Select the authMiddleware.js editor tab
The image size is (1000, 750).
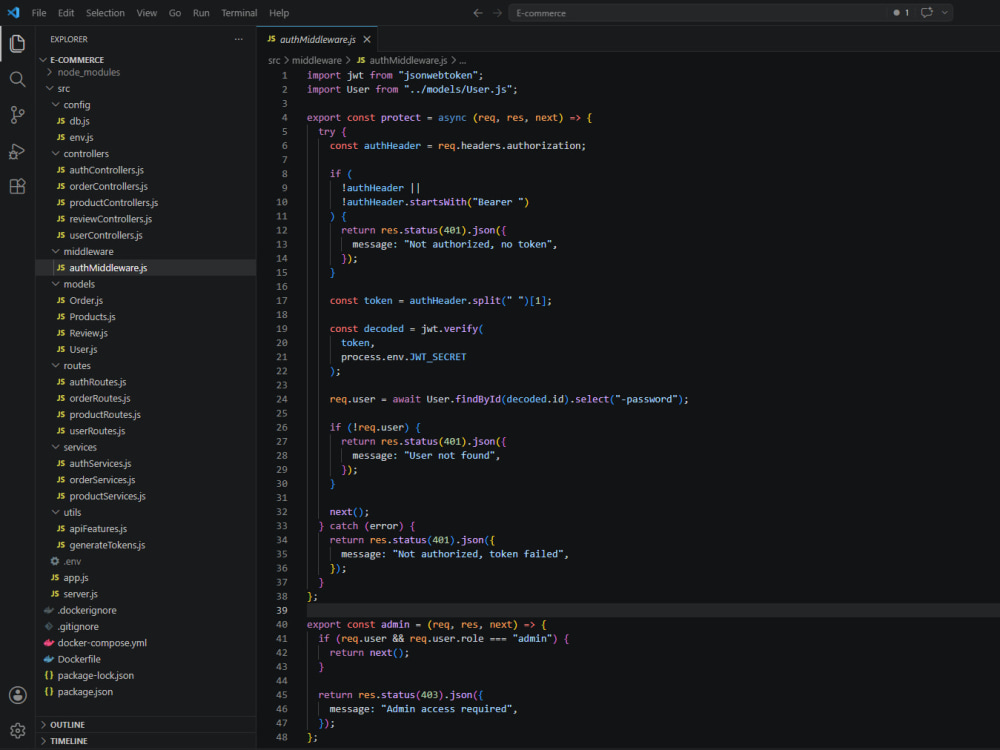tap(317, 40)
